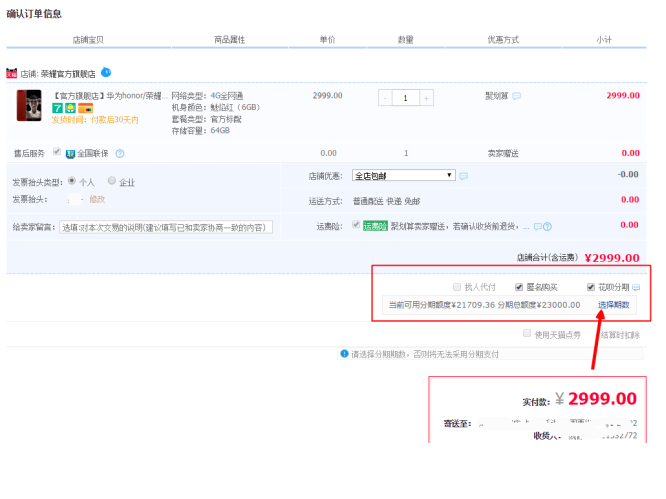Image resolution: width=666 pixels, height=499 pixels.
Task: Enable 使用天猫点券 checkbox
Action: (527, 333)
